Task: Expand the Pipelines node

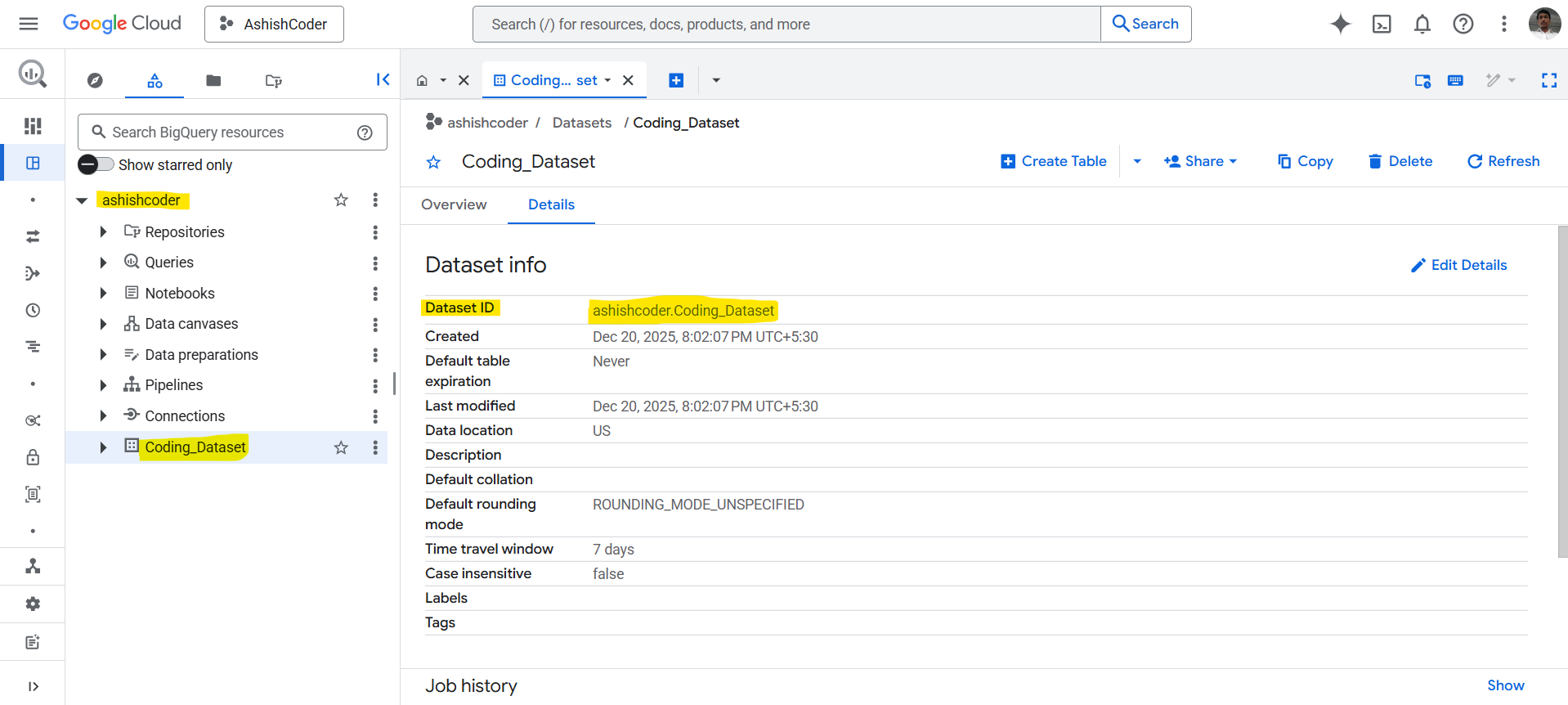Action: 103,385
